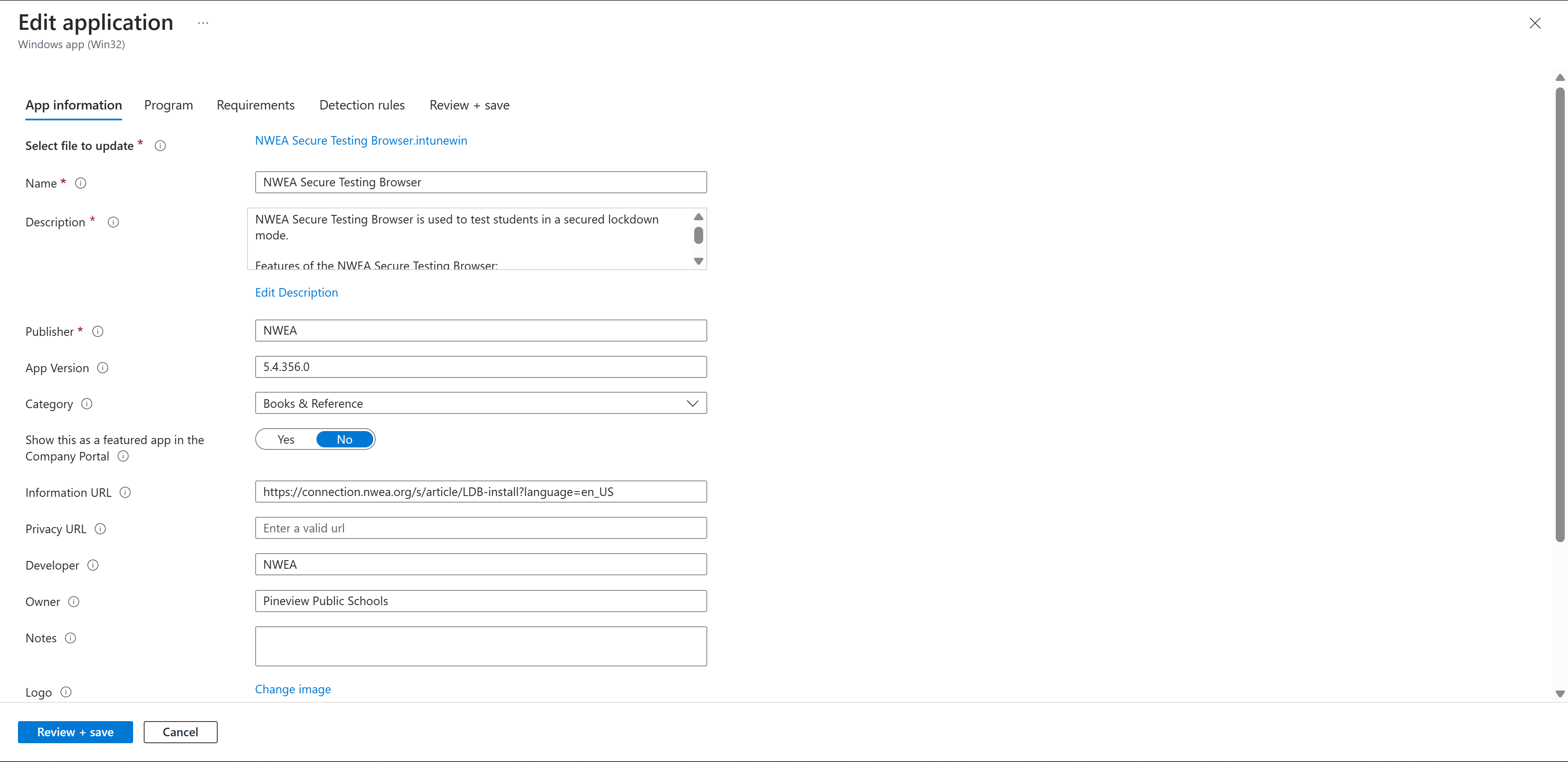Switch to the Program tab
This screenshot has width=1568, height=762.
(168, 105)
